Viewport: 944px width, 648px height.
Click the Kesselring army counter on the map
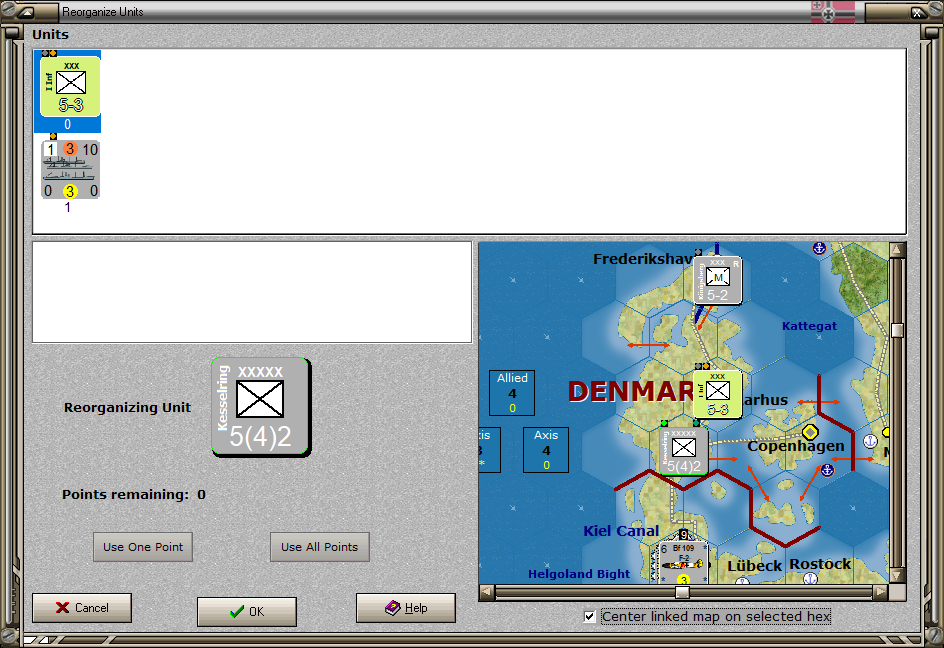683,451
